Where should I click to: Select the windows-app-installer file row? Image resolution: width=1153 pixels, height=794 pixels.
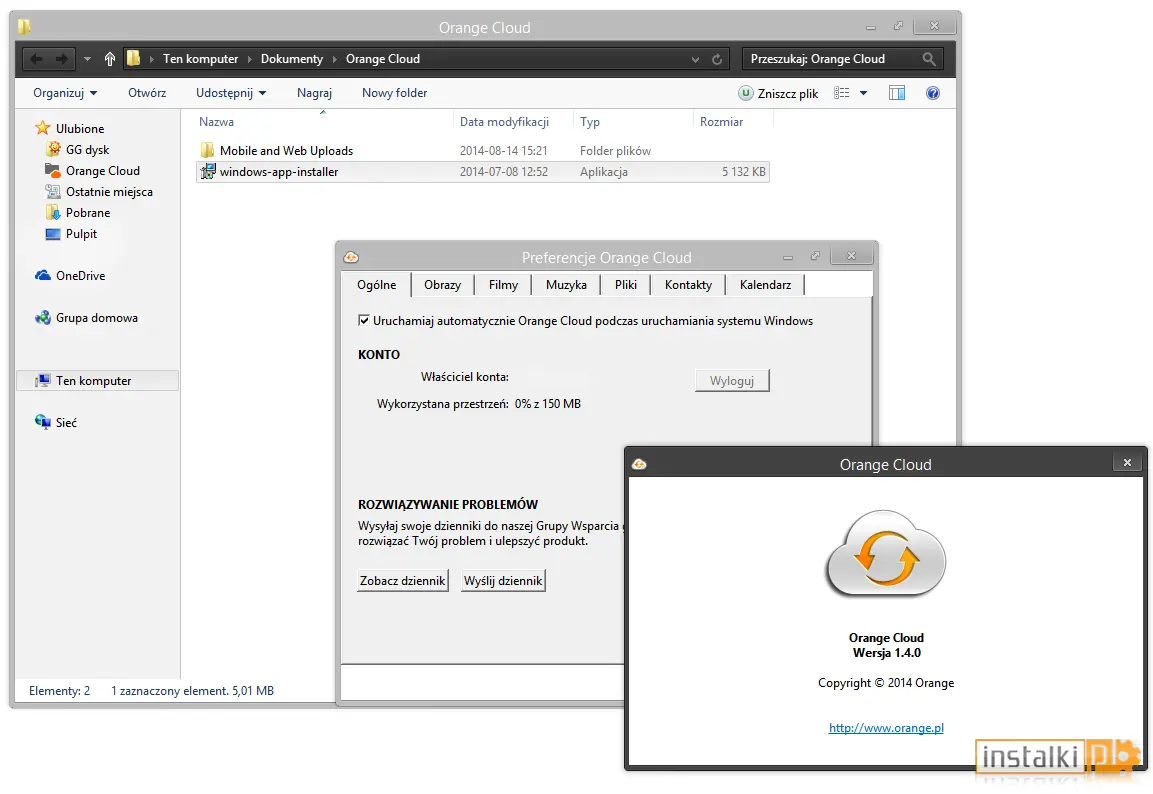[x=483, y=172]
